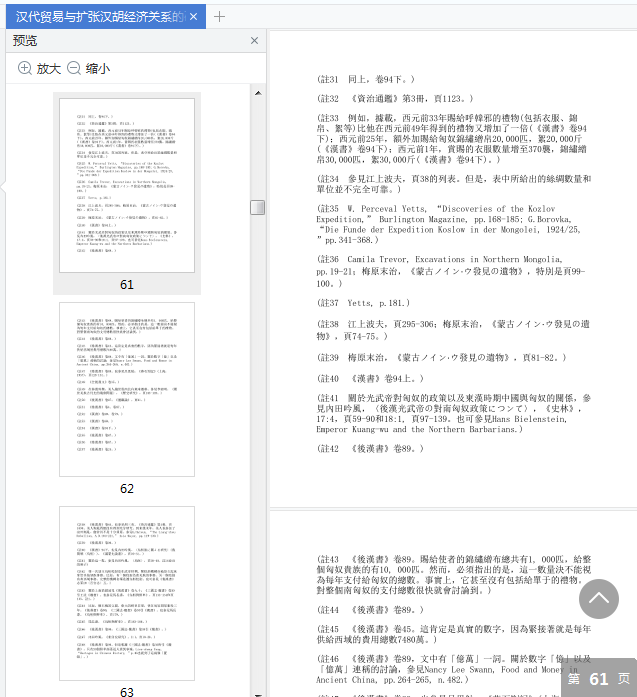Open a new tab with the plus icon
The height and width of the screenshot is (697, 637).
[x=219, y=17]
